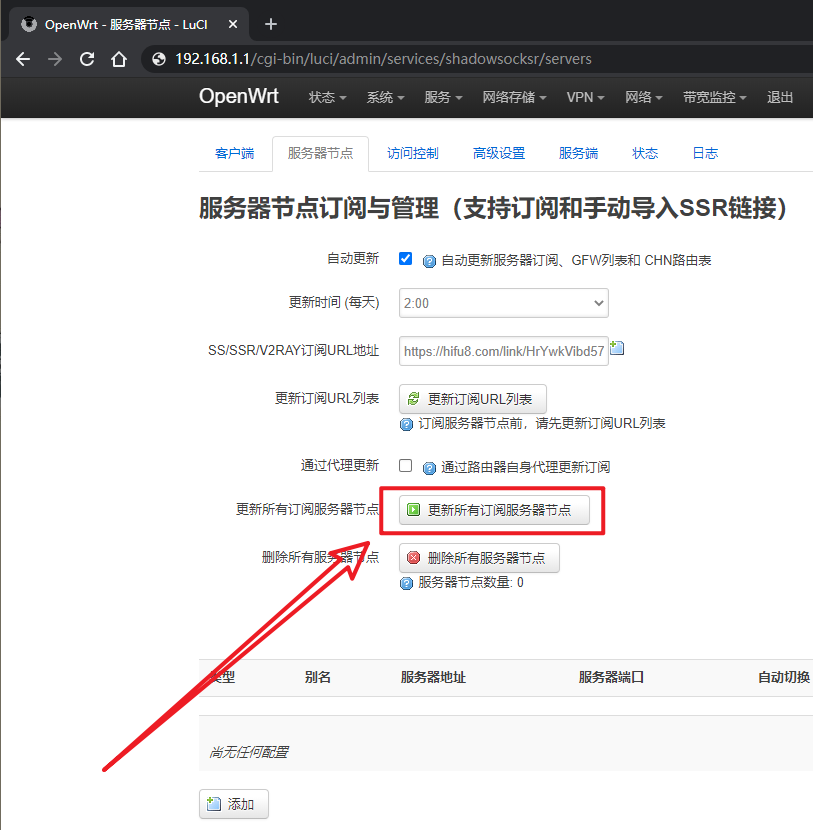Click the subscription URL input field
This screenshot has height=830, width=813.
pyautogui.click(x=503, y=351)
